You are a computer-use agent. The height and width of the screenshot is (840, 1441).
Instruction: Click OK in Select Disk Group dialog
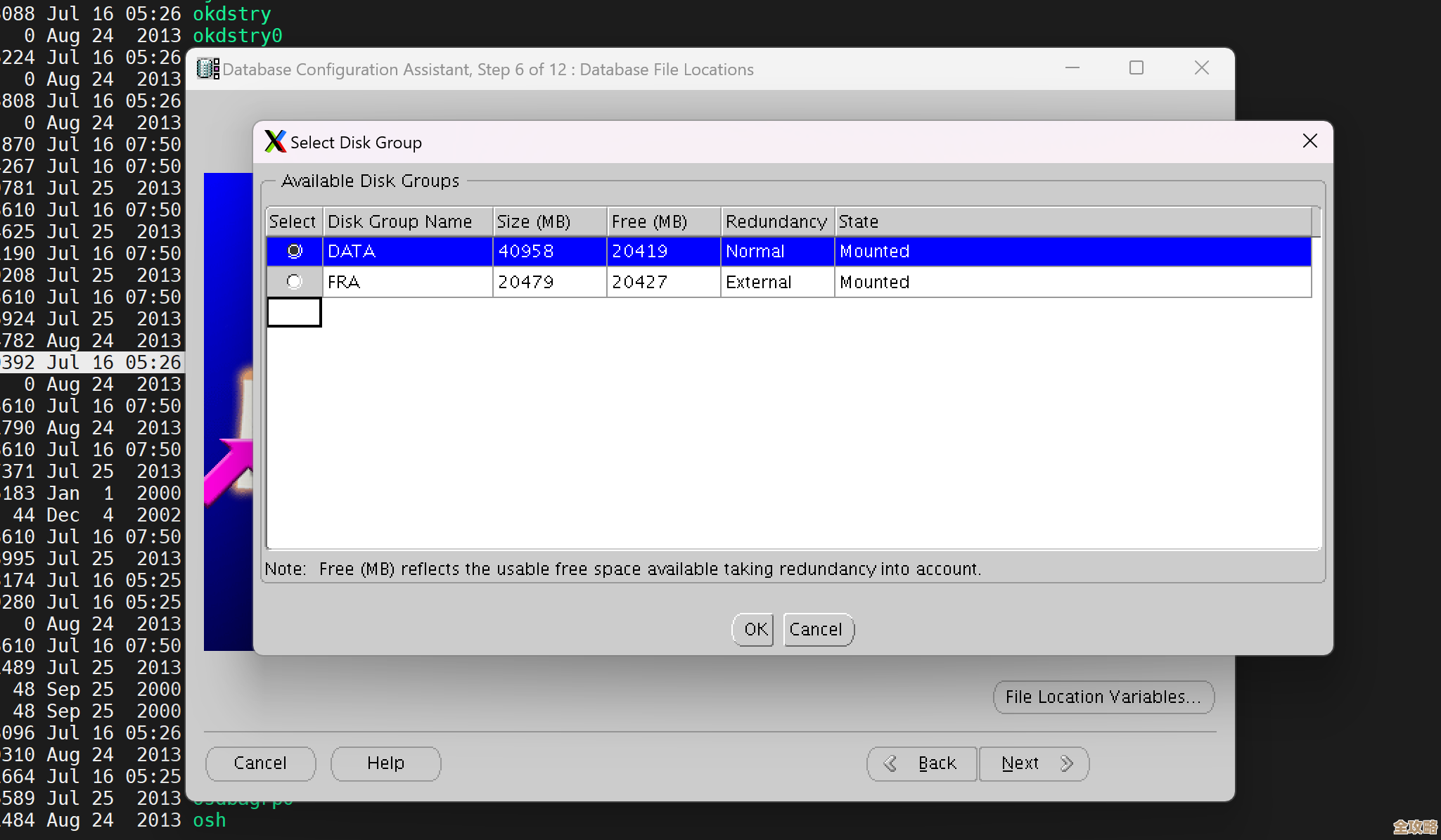pyautogui.click(x=753, y=629)
